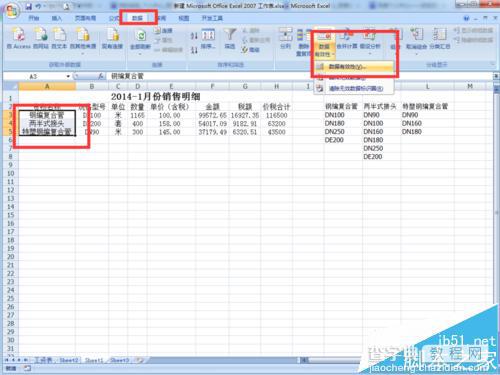The width and height of the screenshot is (500, 375).
Task: Sort ascending A to Z
Action: 194,36
